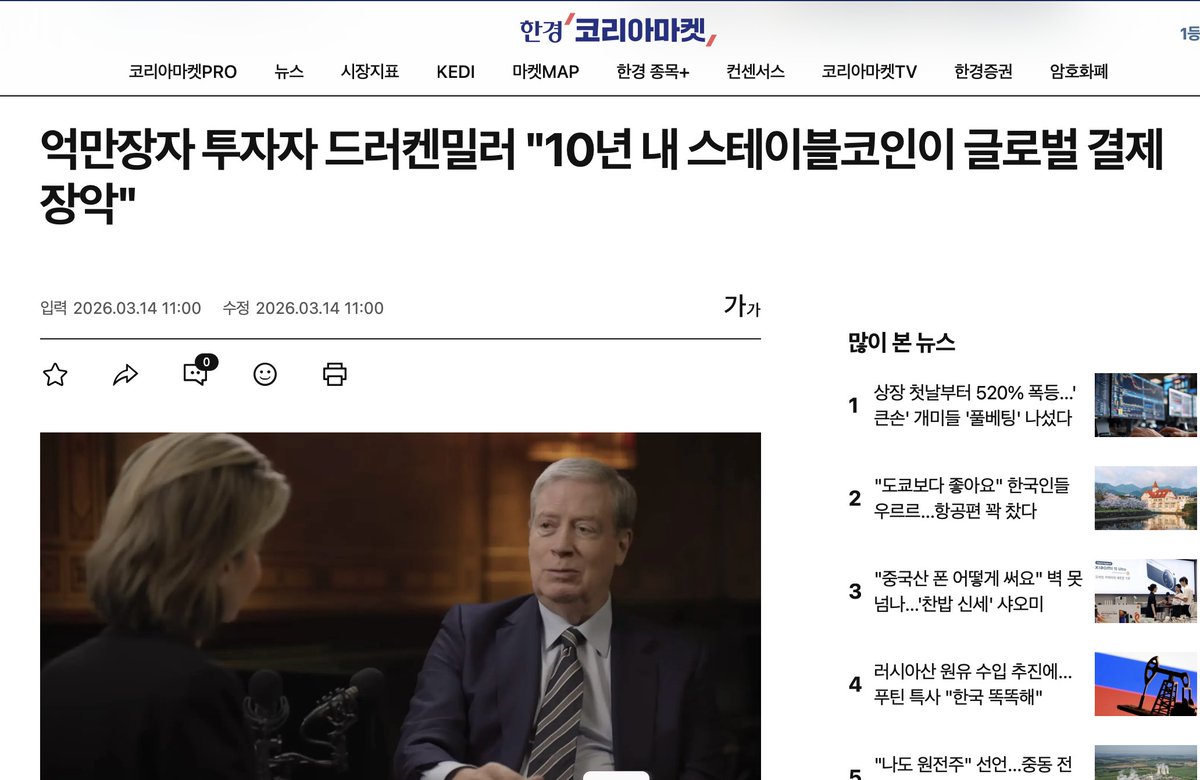The image size is (1200, 780).
Task: Click the article's interview photo
Action: (x=400, y=606)
